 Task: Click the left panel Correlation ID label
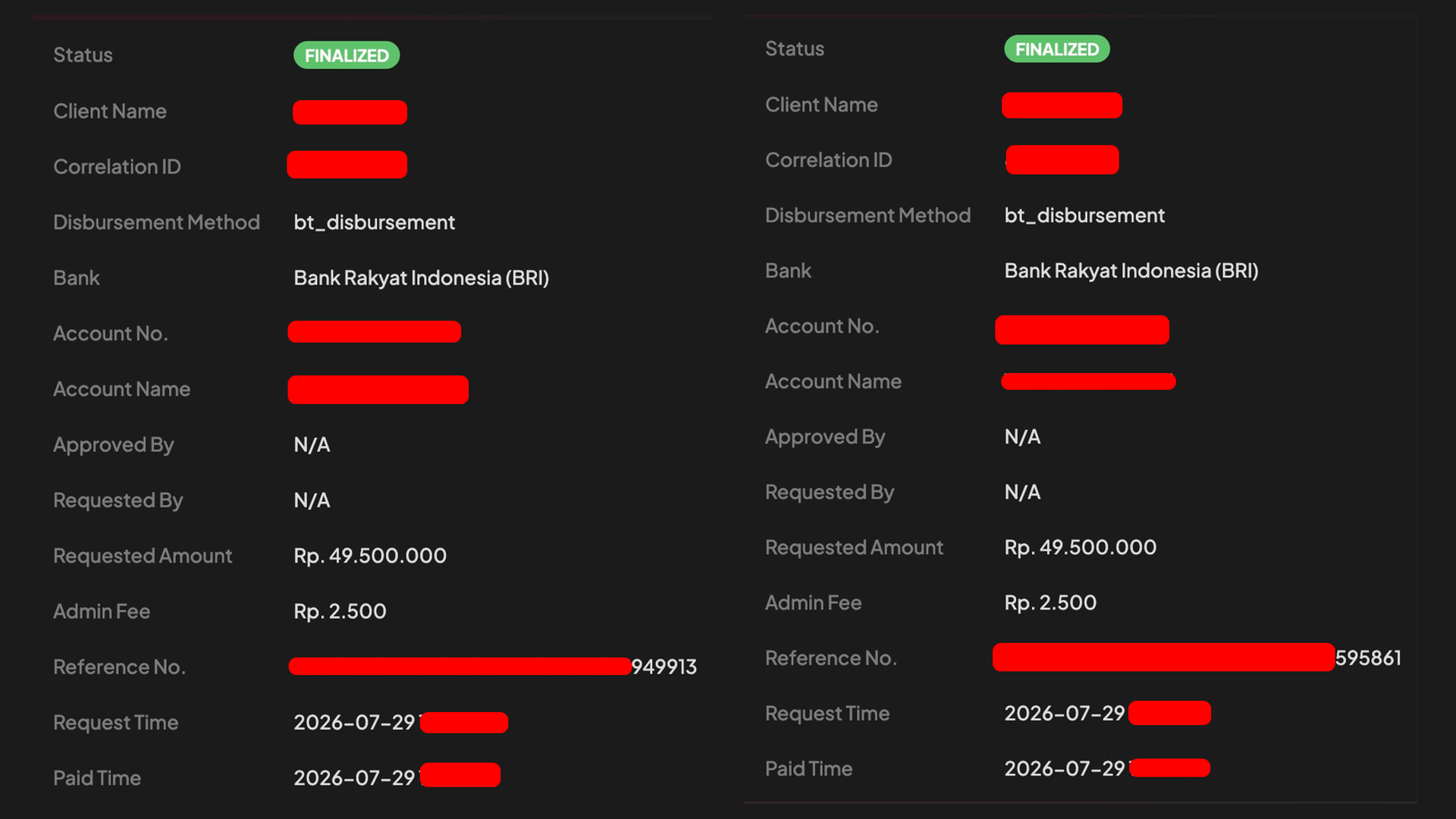(x=117, y=167)
